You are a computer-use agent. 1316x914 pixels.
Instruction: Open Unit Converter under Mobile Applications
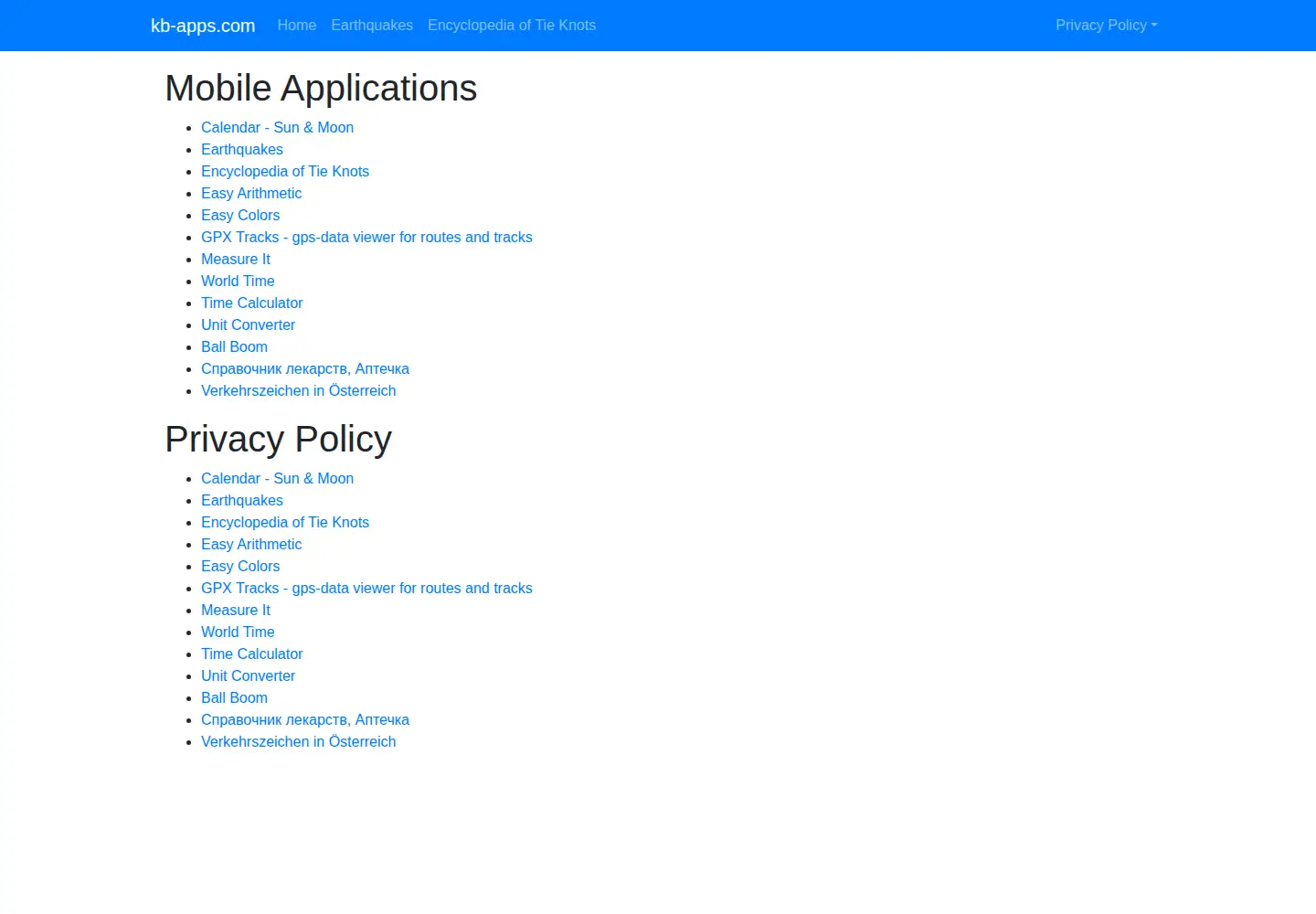point(248,325)
